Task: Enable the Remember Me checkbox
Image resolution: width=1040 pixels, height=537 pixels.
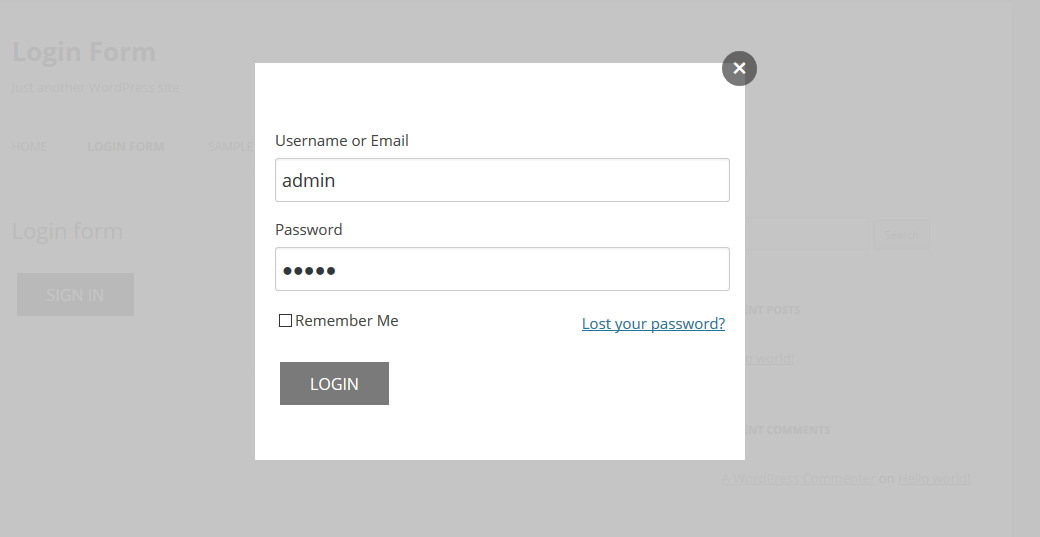Action: click(285, 321)
